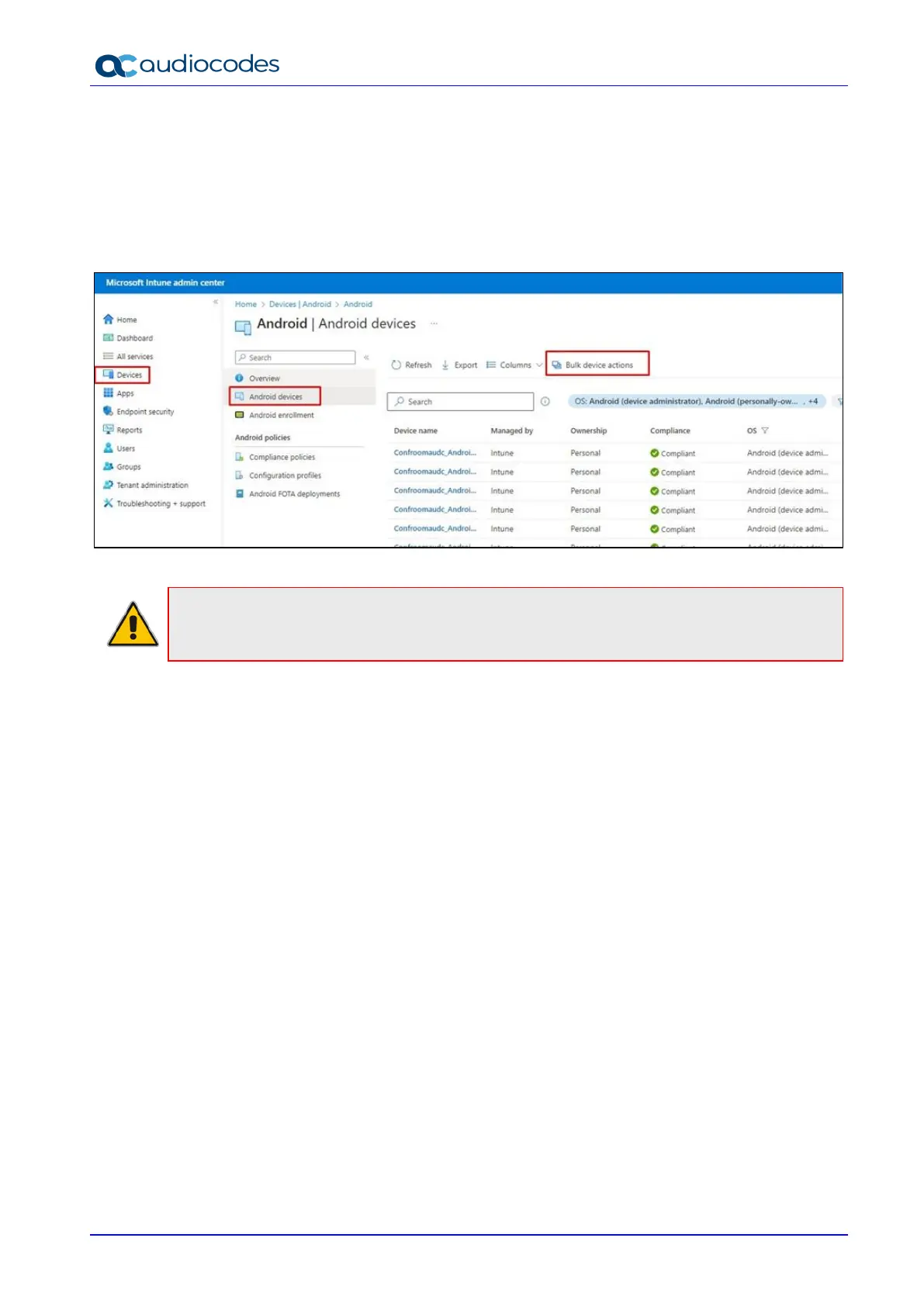Click in the device list search field
Image resolution: width=924 pixels, height=1307 pixels.
461,402
